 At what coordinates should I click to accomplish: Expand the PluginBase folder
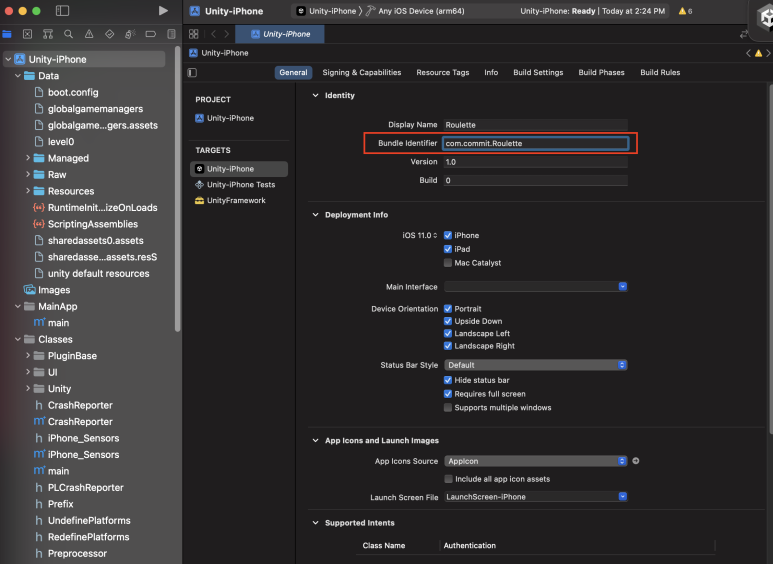(28, 355)
